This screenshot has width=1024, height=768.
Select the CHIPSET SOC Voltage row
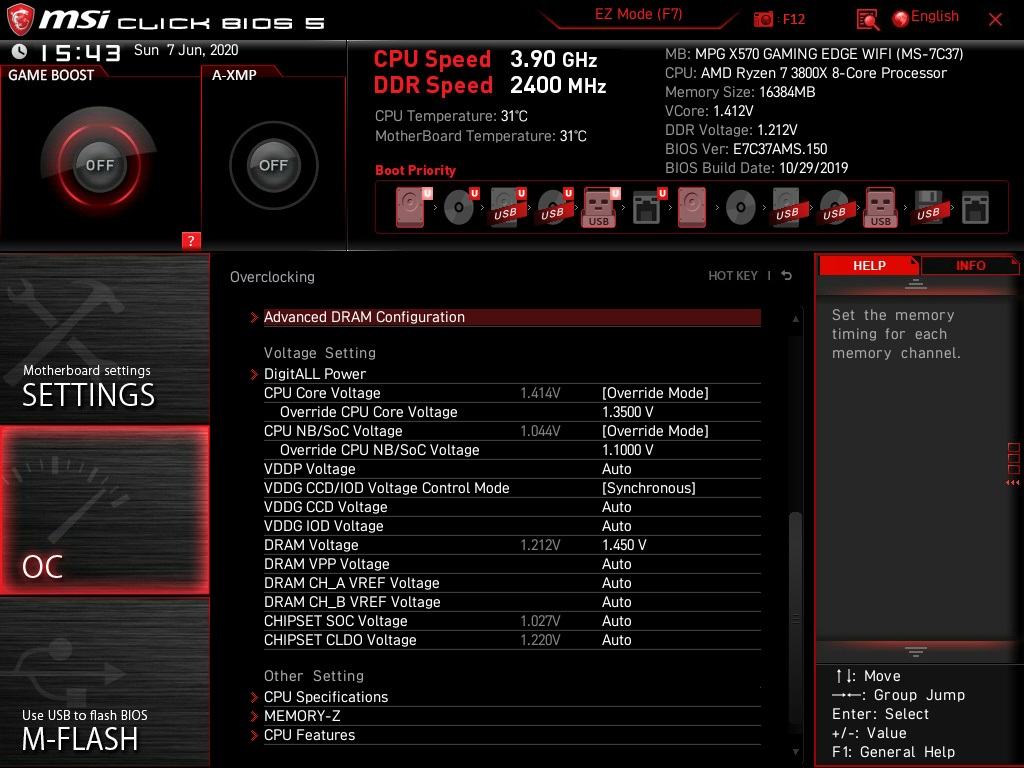pyautogui.click(x=512, y=620)
